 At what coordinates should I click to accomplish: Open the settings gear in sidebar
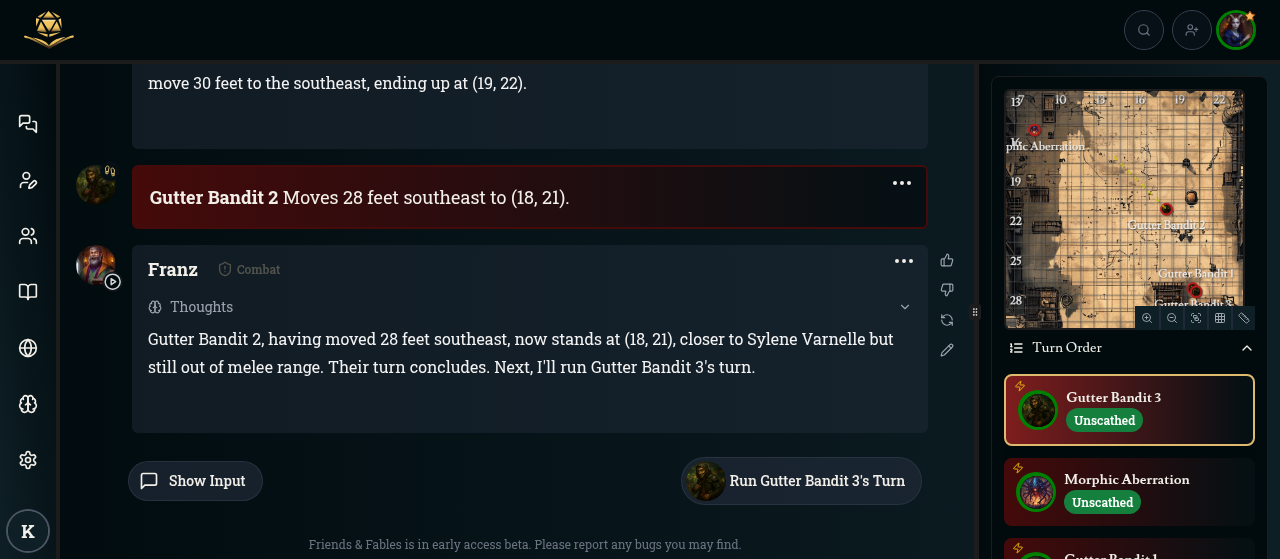(x=28, y=460)
